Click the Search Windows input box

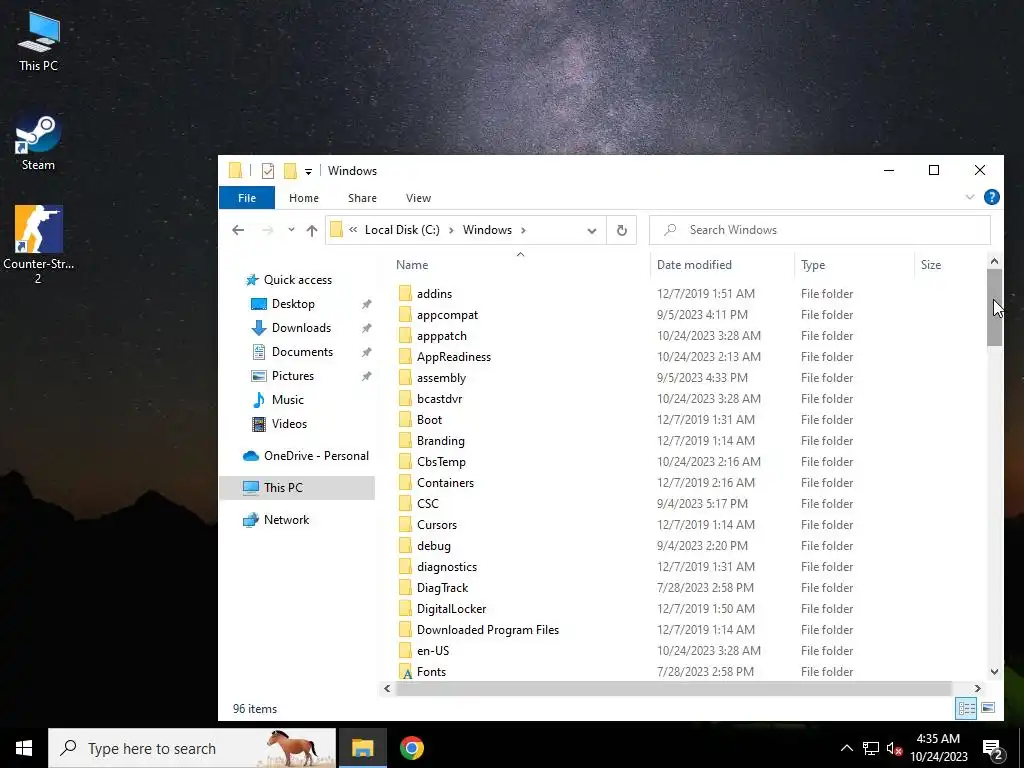point(820,230)
